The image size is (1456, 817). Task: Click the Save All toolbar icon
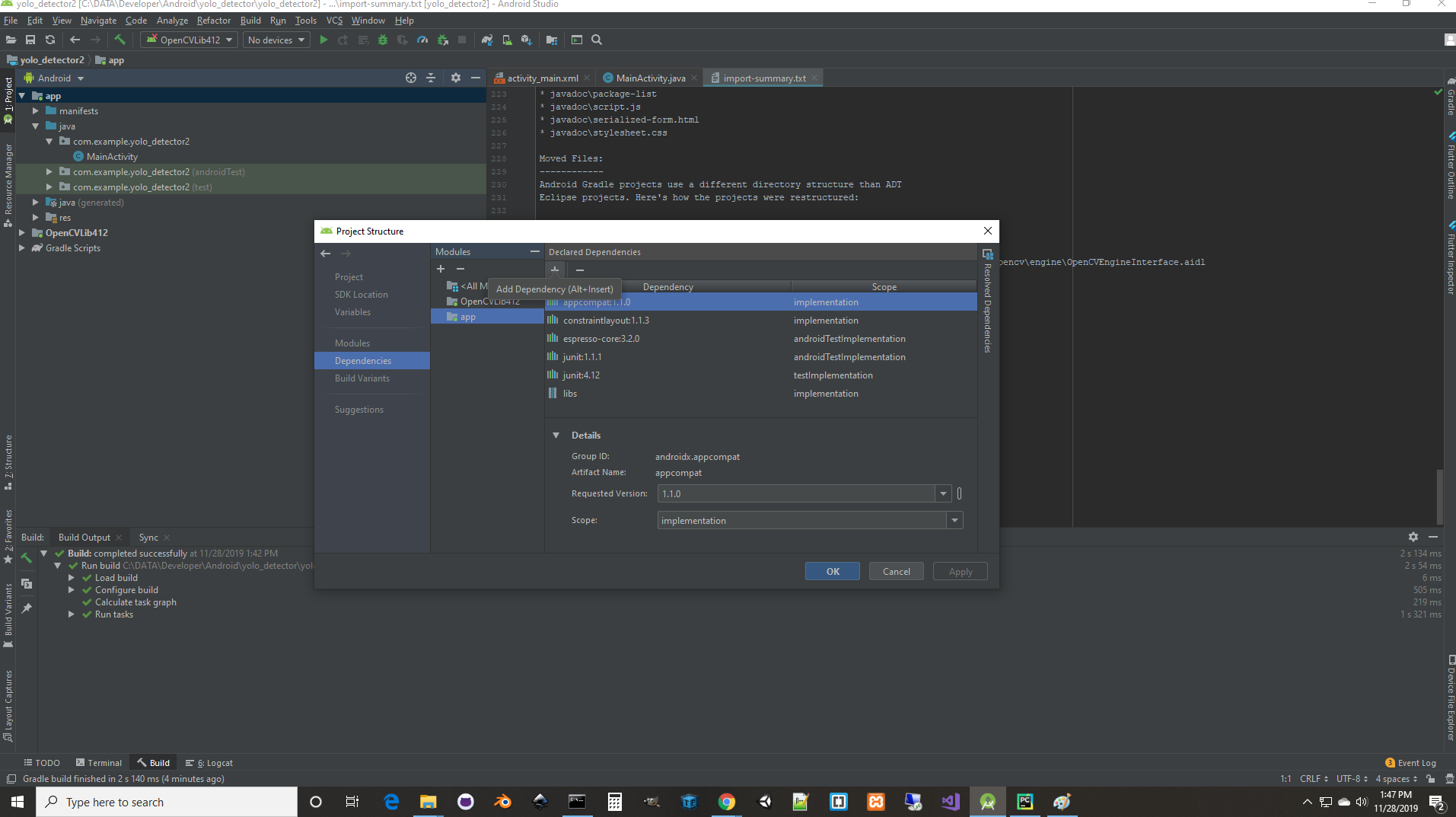[30, 40]
